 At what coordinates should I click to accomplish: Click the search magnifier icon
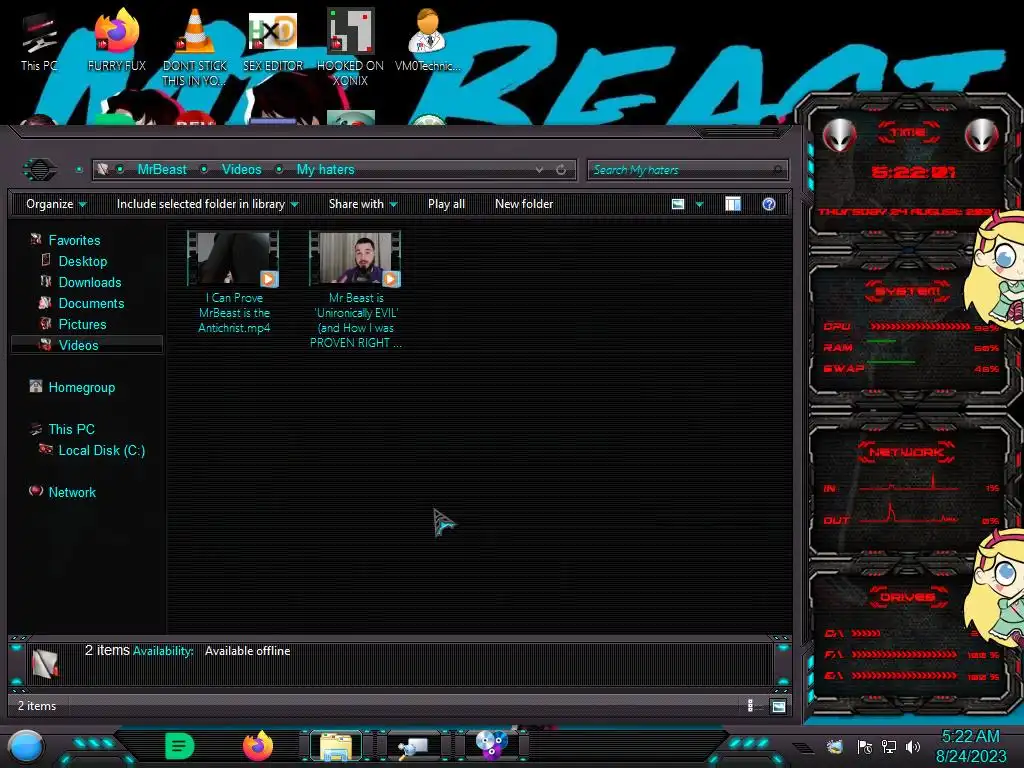pos(777,170)
